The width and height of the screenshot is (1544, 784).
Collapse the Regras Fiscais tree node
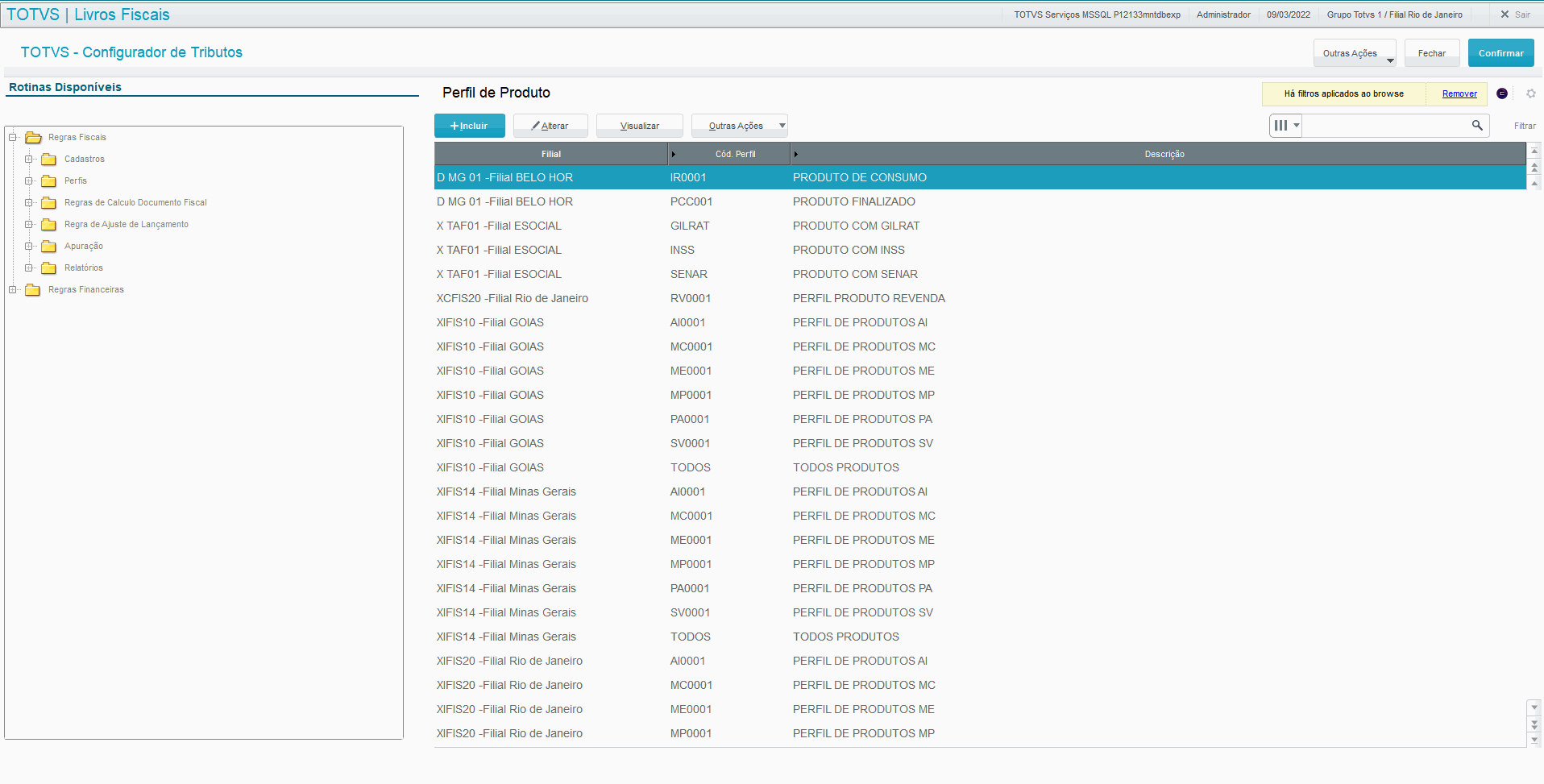(x=13, y=137)
